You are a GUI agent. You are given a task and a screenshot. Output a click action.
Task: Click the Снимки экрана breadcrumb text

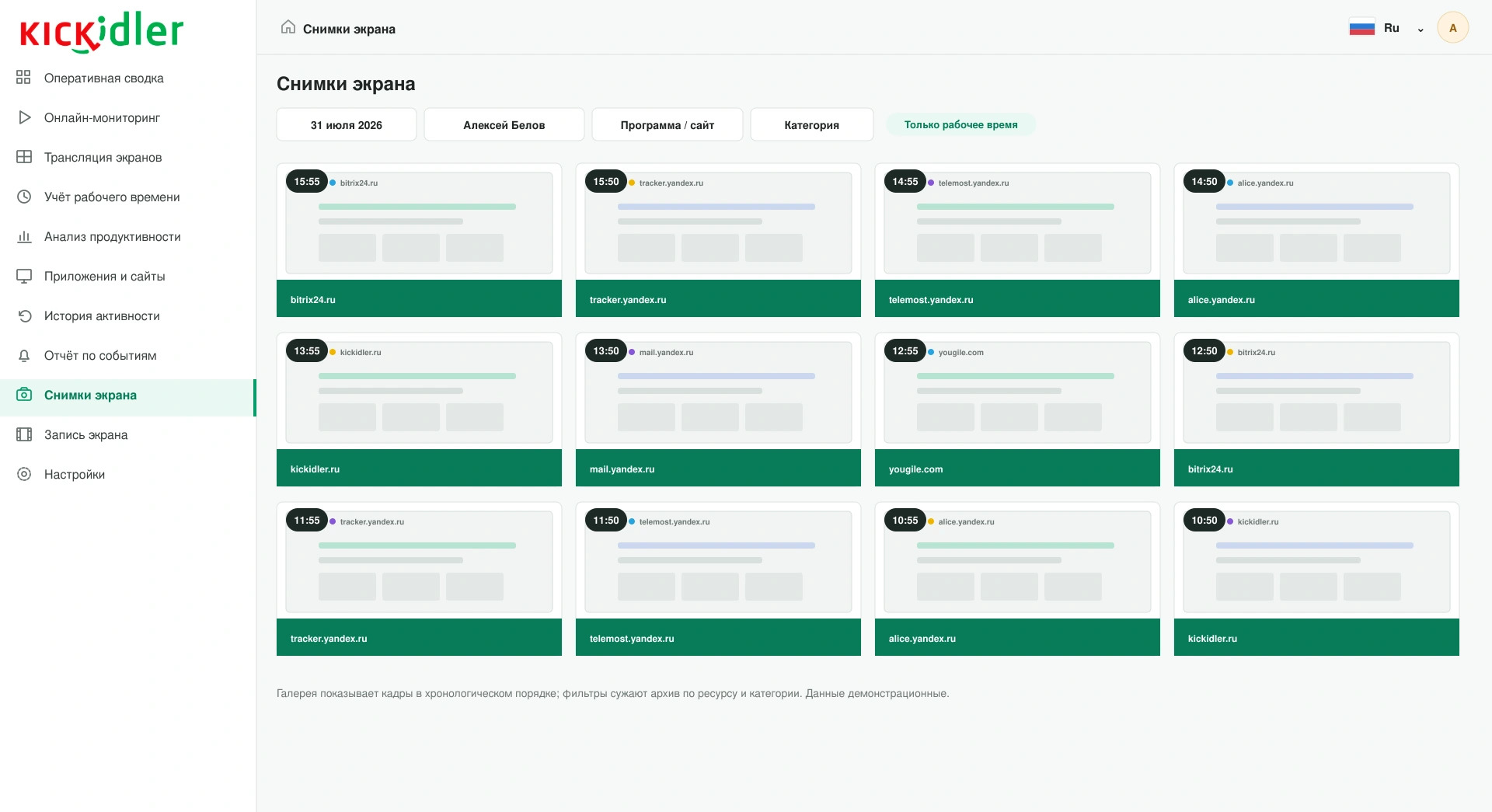pyautogui.click(x=349, y=29)
